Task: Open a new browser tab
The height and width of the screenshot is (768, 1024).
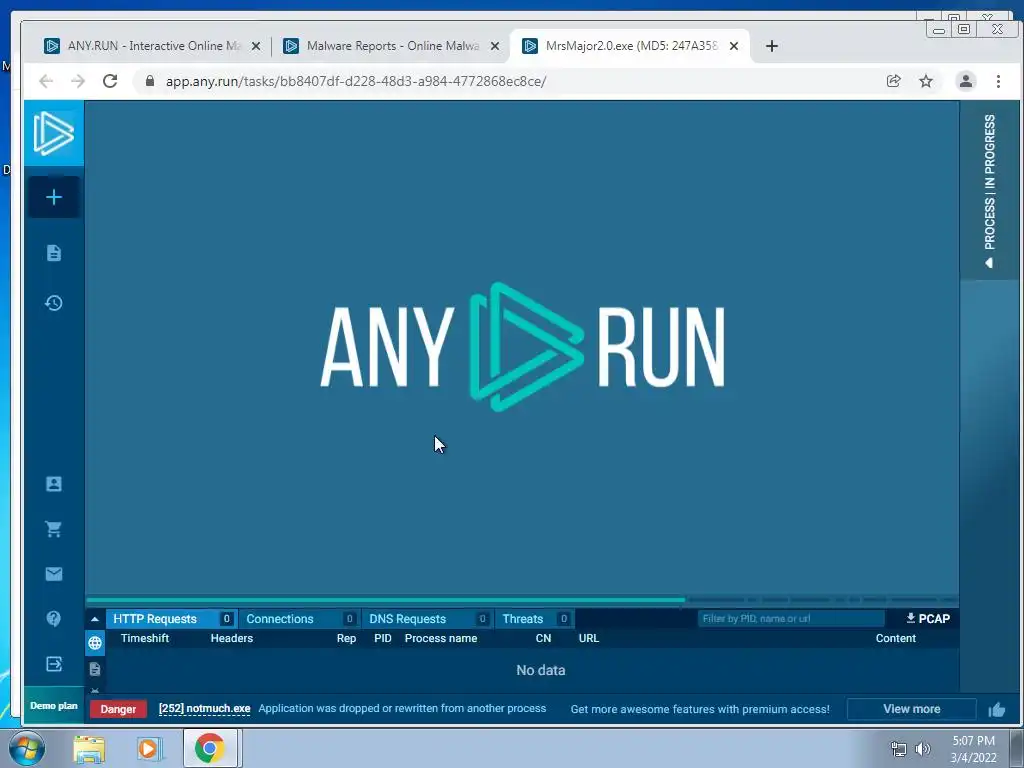Action: tap(772, 46)
